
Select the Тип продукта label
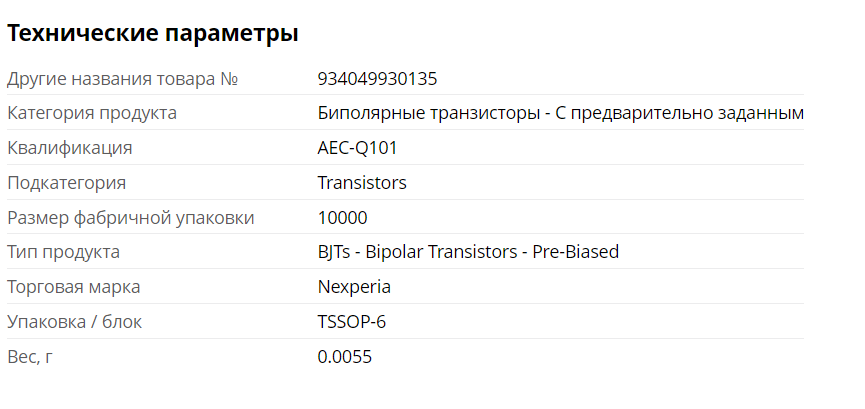click(64, 252)
